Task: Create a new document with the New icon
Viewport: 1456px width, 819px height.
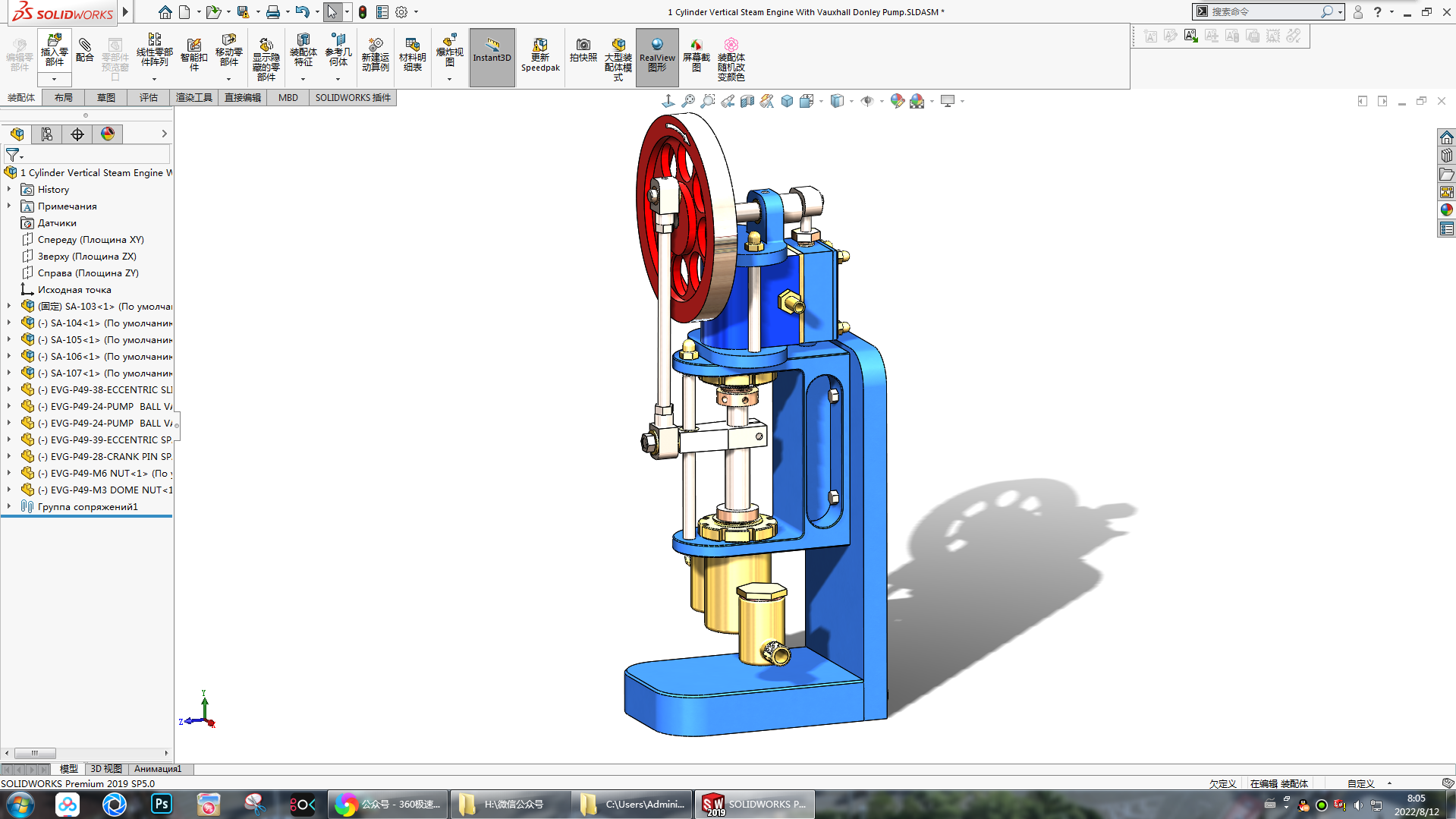Action: [184, 12]
